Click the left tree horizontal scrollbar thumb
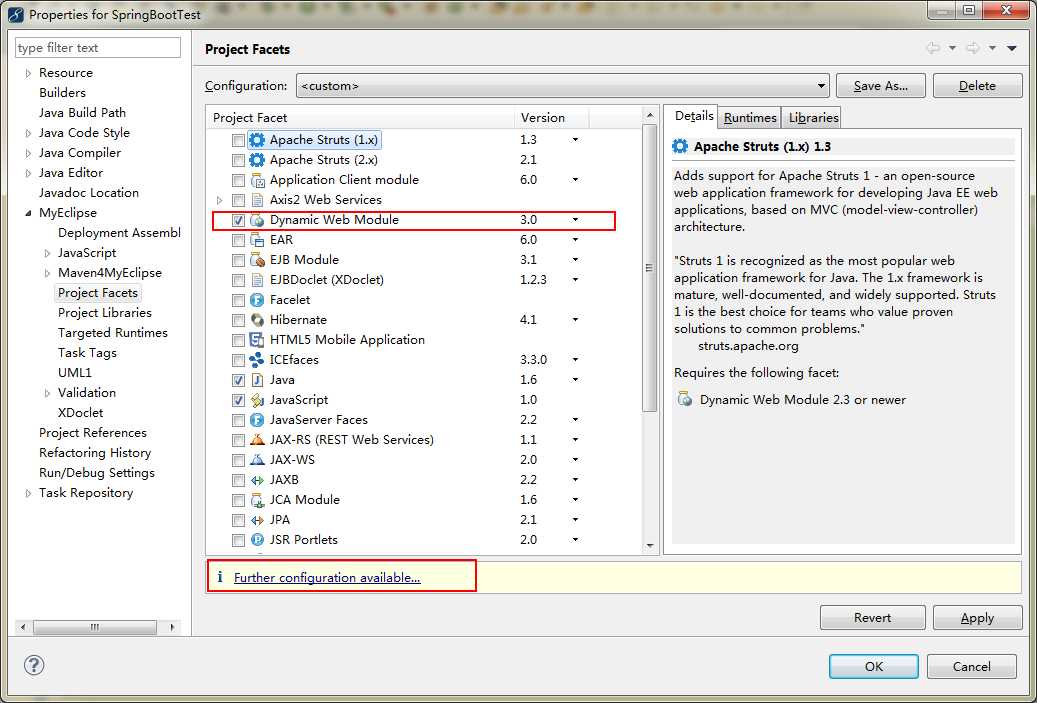Image resolution: width=1037 pixels, height=703 pixels. 95,626
